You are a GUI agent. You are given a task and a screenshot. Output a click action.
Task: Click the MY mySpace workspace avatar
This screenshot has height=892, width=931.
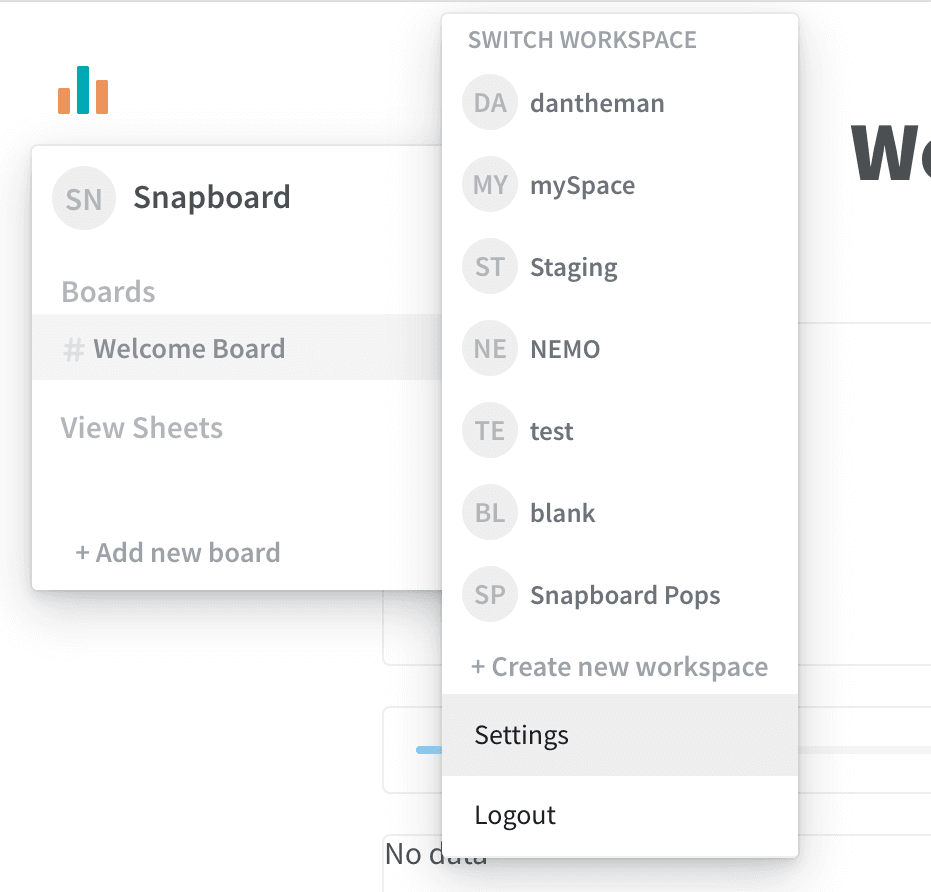tap(489, 184)
